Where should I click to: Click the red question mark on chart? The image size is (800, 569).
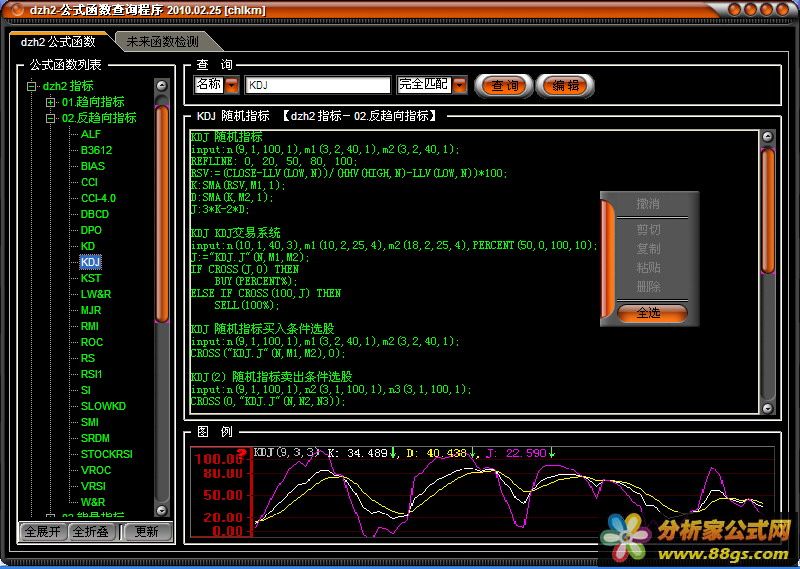tap(243, 453)
